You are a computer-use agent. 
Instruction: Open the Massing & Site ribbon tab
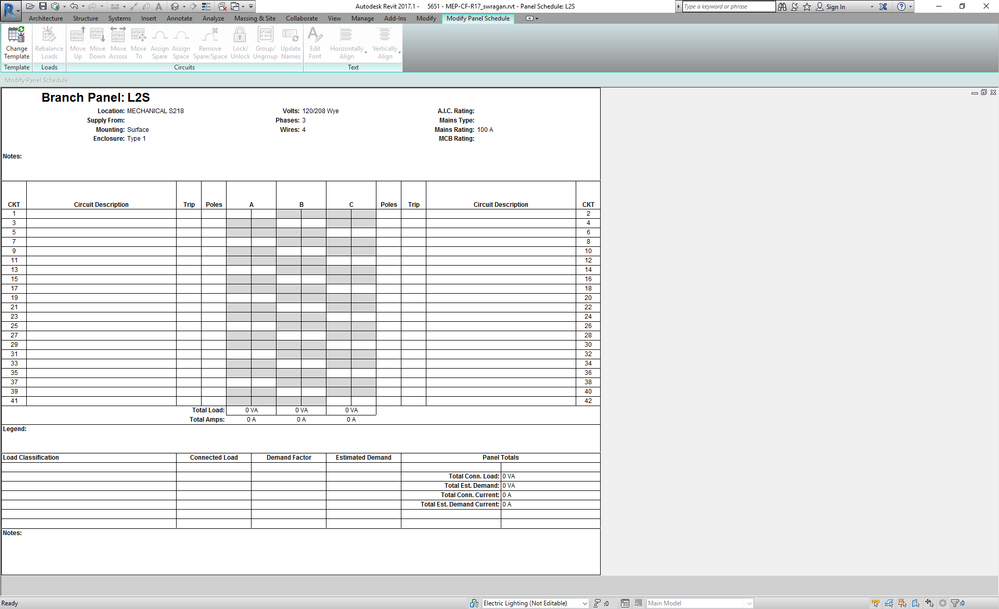[x=254, y=18]
